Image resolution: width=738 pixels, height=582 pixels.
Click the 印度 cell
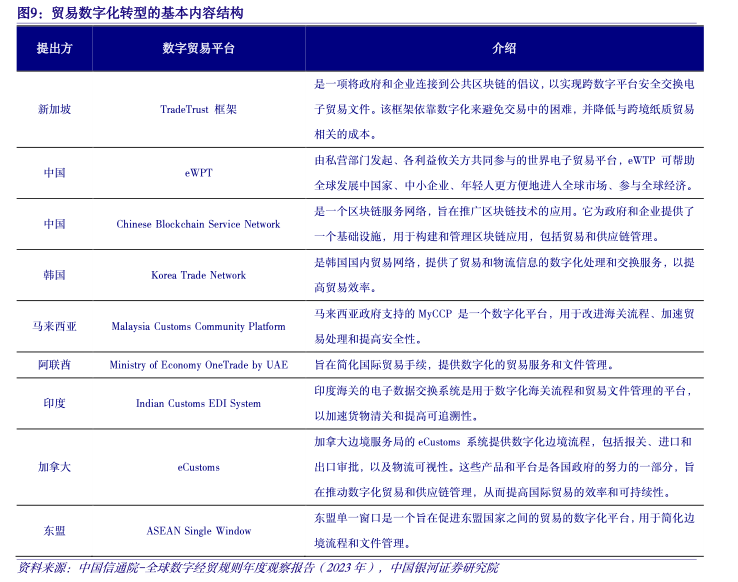(54, 403)
